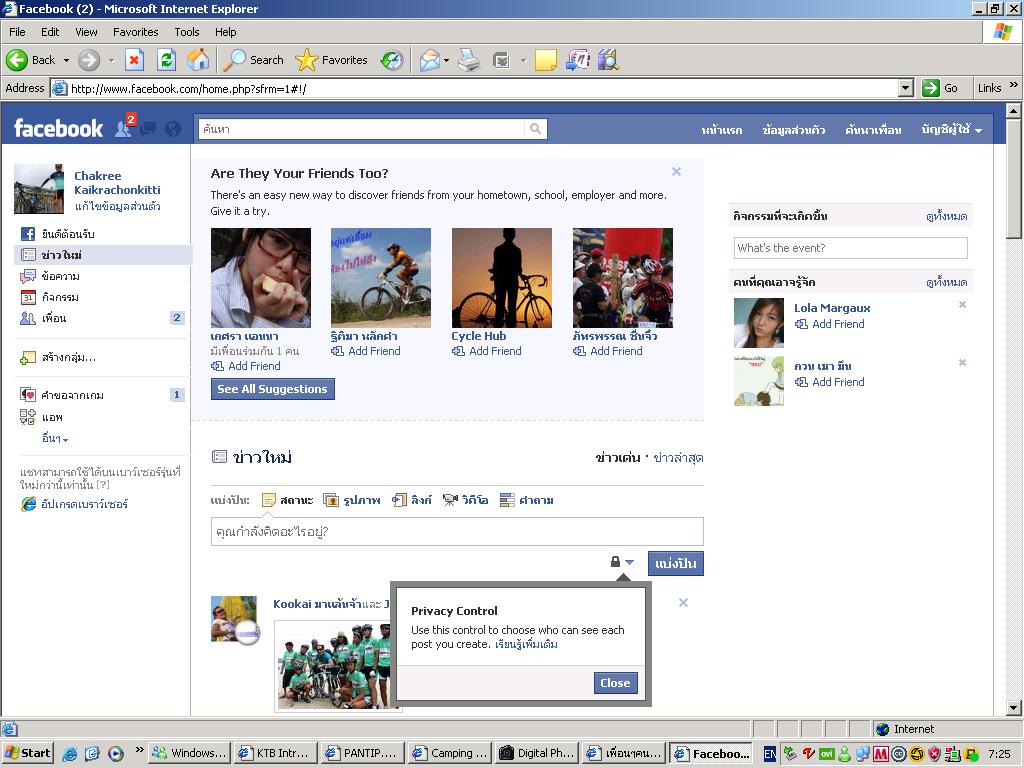Expand the บัญชีผู้ใช้ account menu

[x=951, y=130]
